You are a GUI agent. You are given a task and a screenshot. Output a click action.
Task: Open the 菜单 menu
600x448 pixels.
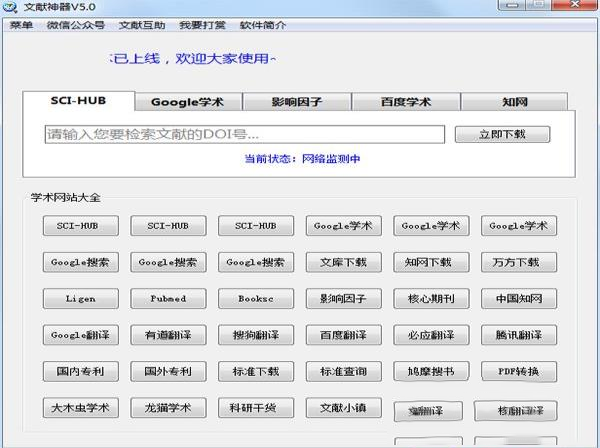21,25
